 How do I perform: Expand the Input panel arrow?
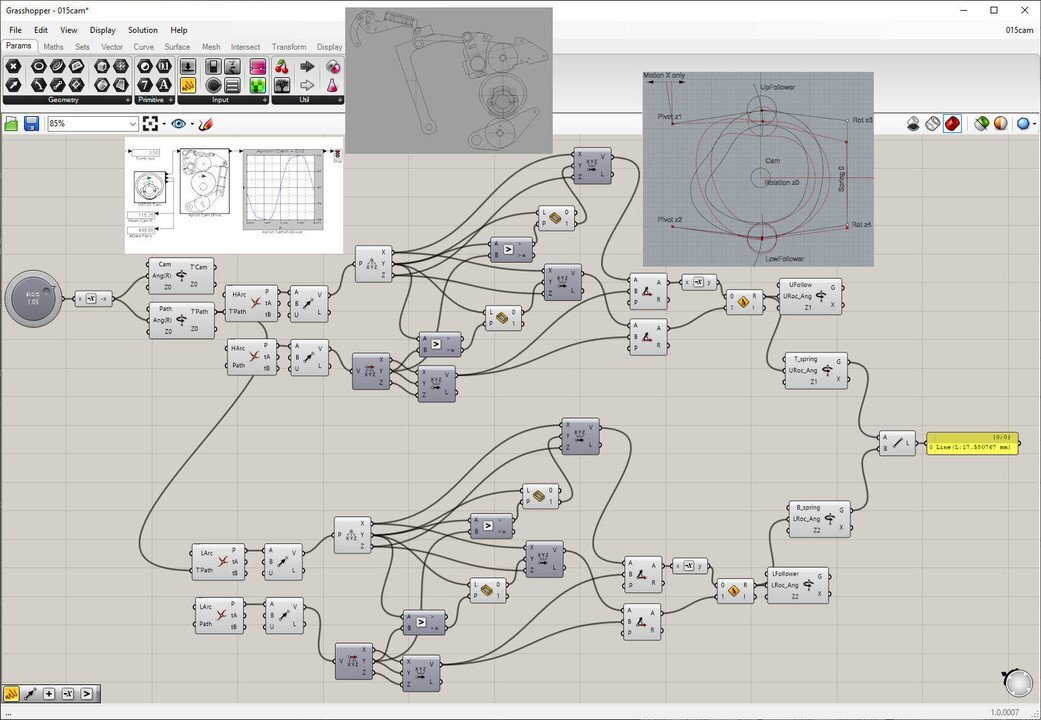pyautogui.click(x=265, y=100)
